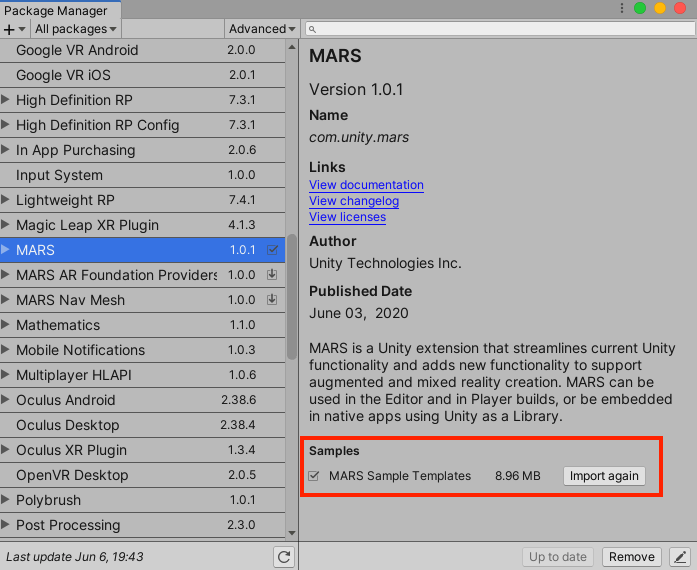Expand MARS AR Foundation Providers versions
The height and width of the screenshot is (570, 697).
(5, 274)
